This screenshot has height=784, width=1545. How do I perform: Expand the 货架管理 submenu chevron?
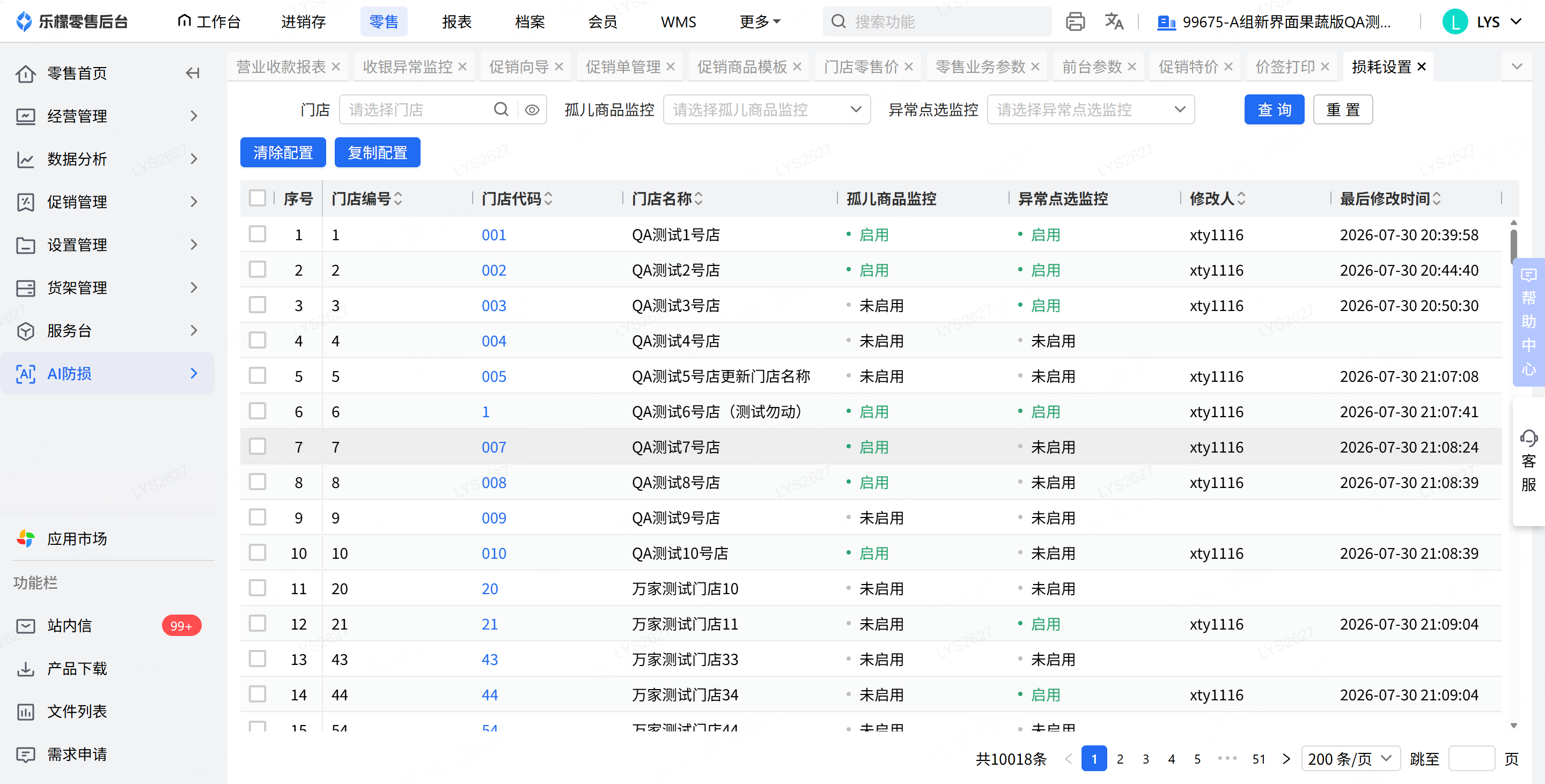pos(193,289)
